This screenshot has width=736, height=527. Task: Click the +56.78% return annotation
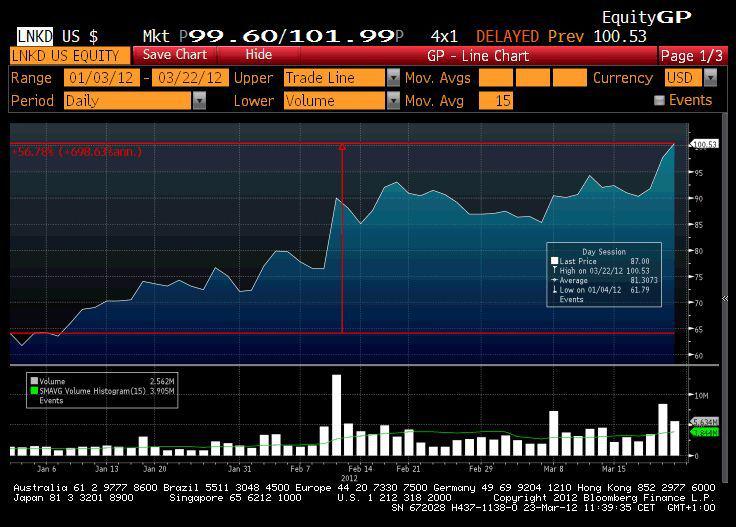point(77,152)
